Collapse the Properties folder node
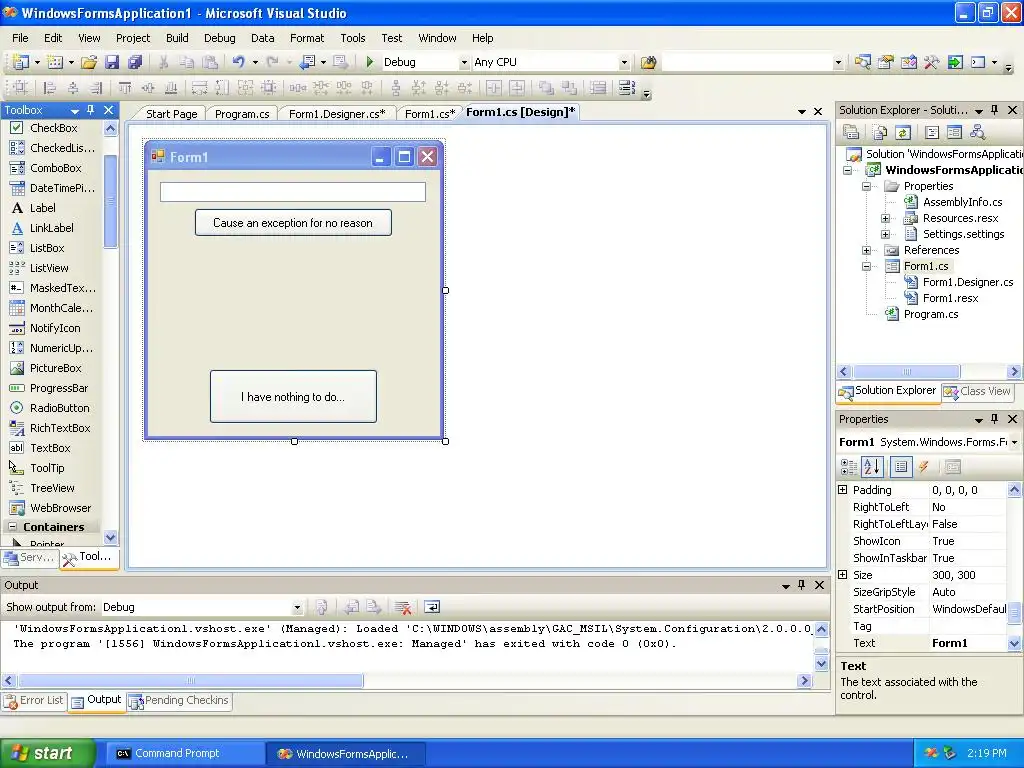Image resolution: width=1024 pixels, height=768 pixels. click(x=867, y=186)
